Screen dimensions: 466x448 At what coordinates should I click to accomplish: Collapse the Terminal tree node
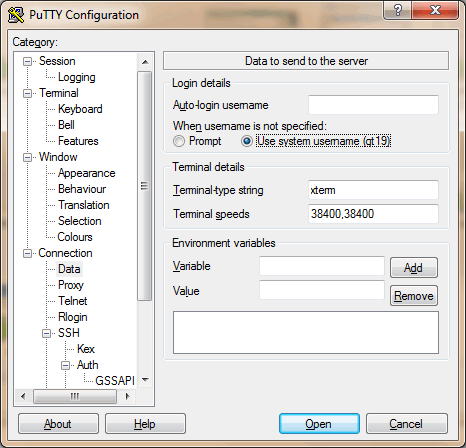[27, 93]
